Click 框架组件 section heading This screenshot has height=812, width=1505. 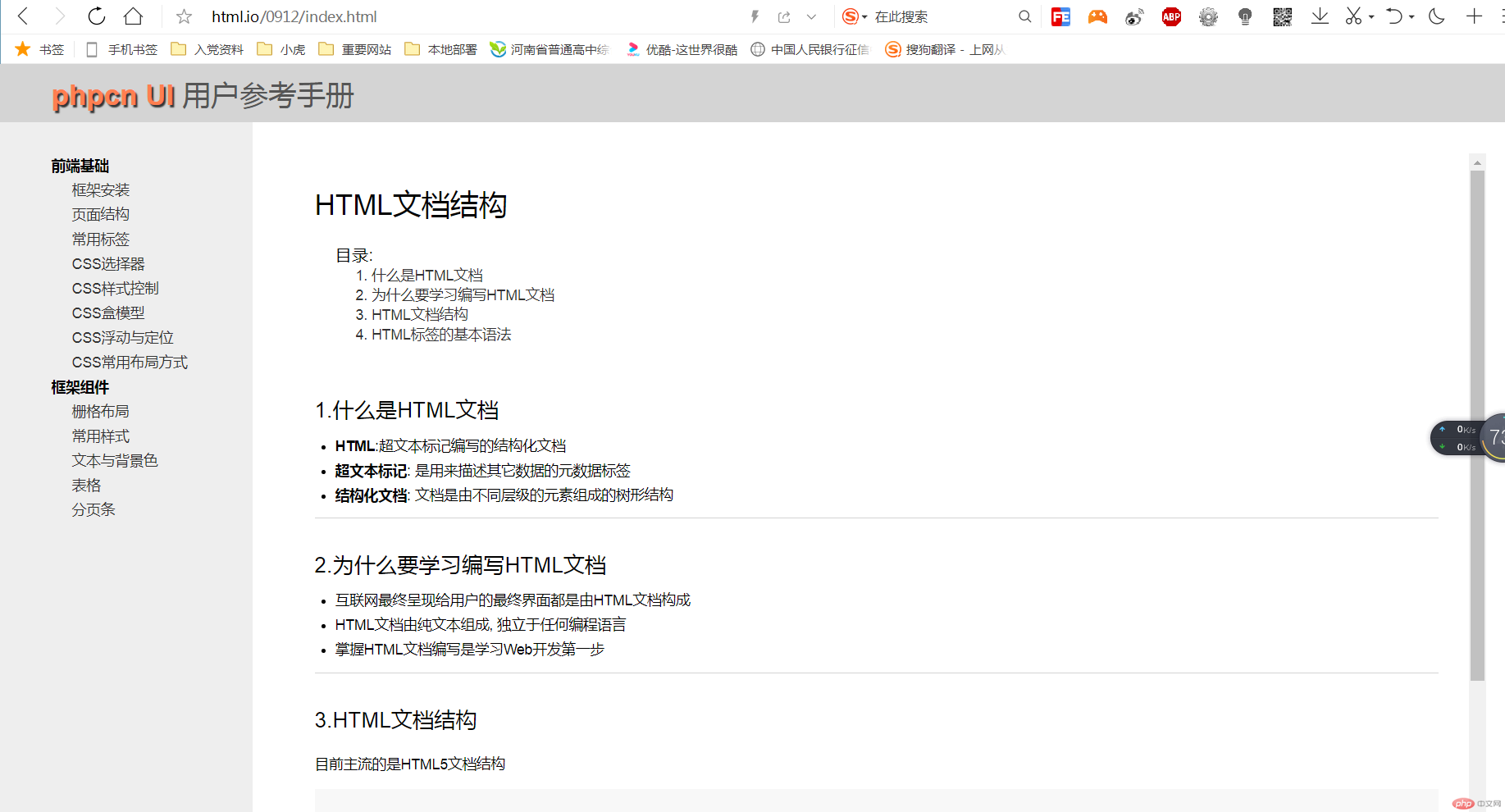[x=80, y=387]
